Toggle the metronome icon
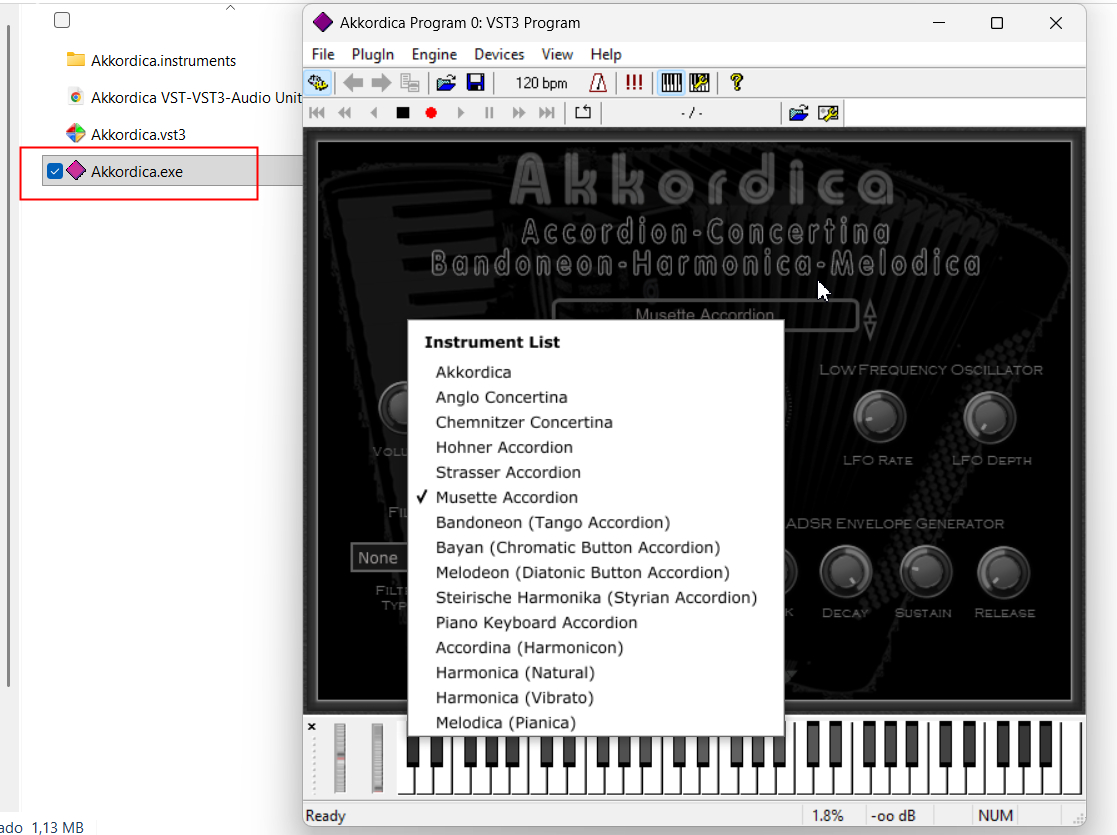 598,83
